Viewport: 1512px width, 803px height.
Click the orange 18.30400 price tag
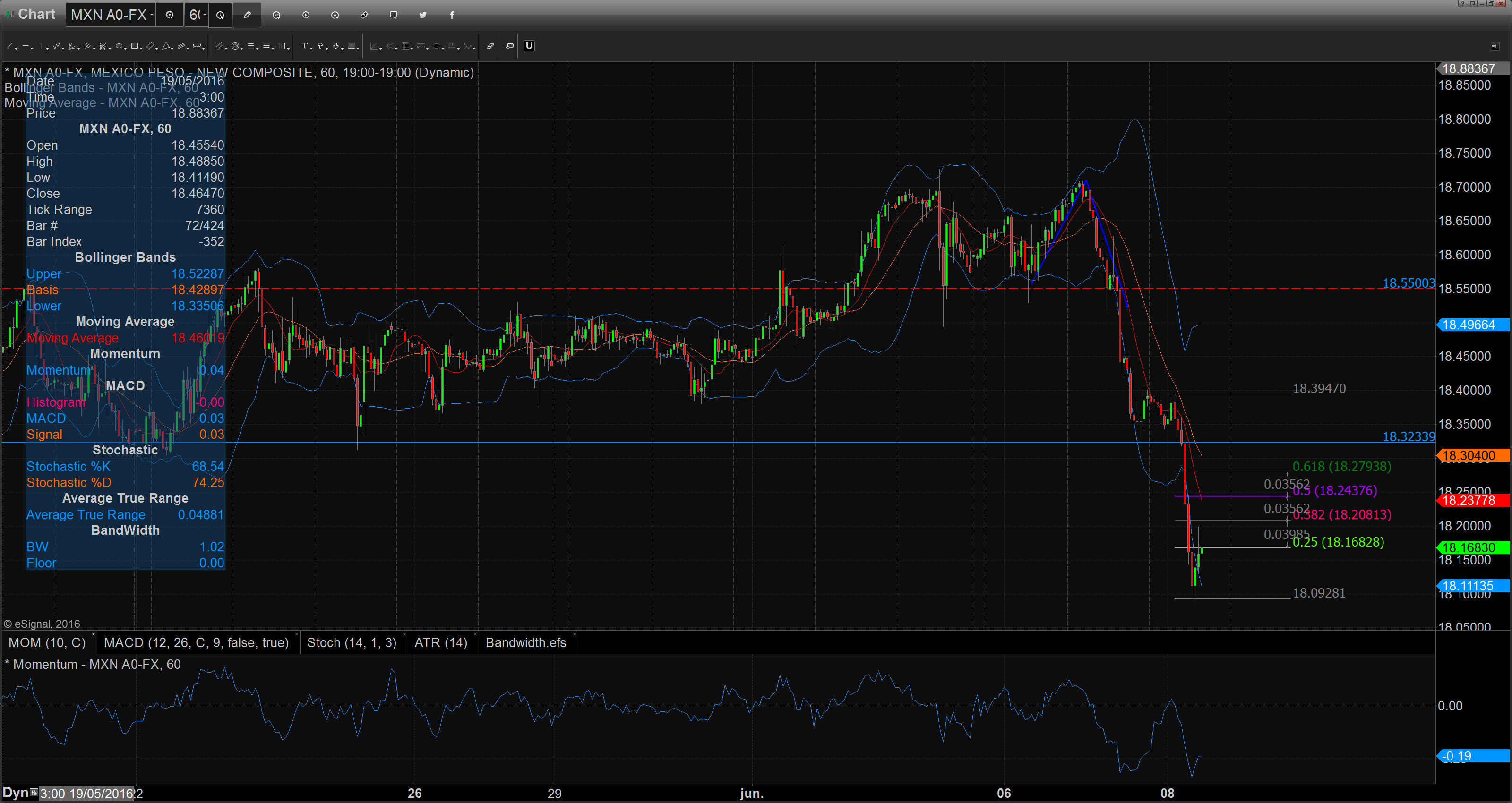(x=1473, y=455)
